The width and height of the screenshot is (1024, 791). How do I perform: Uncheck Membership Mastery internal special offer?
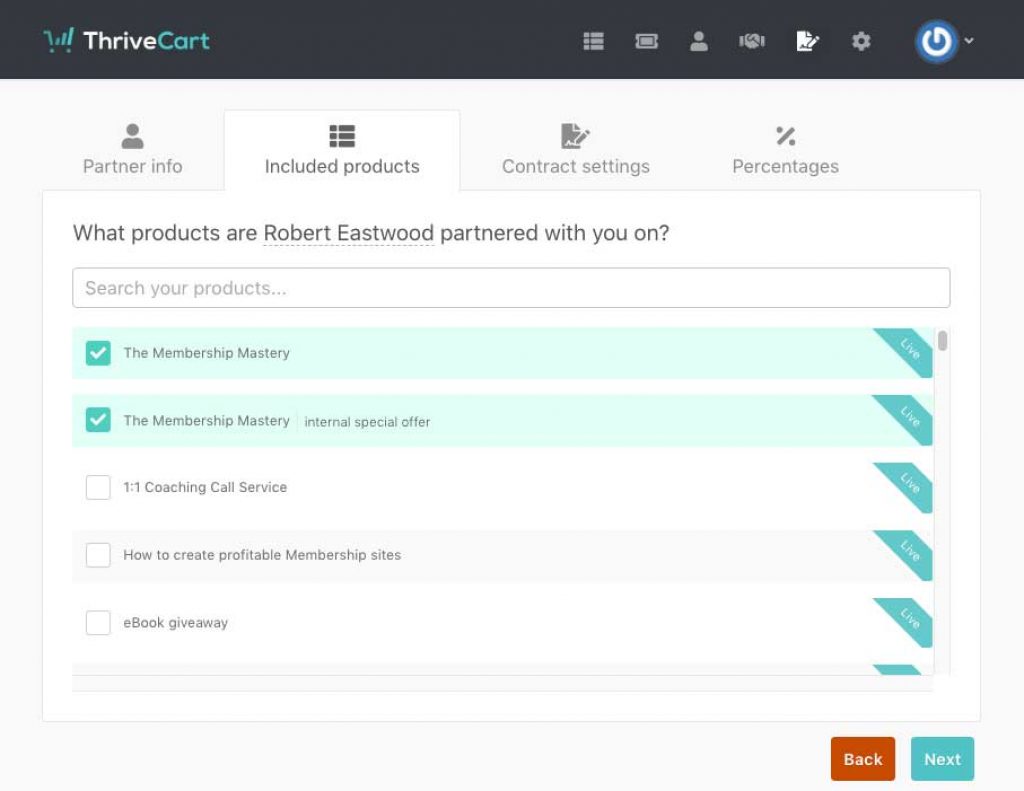[x=98, y=420]
